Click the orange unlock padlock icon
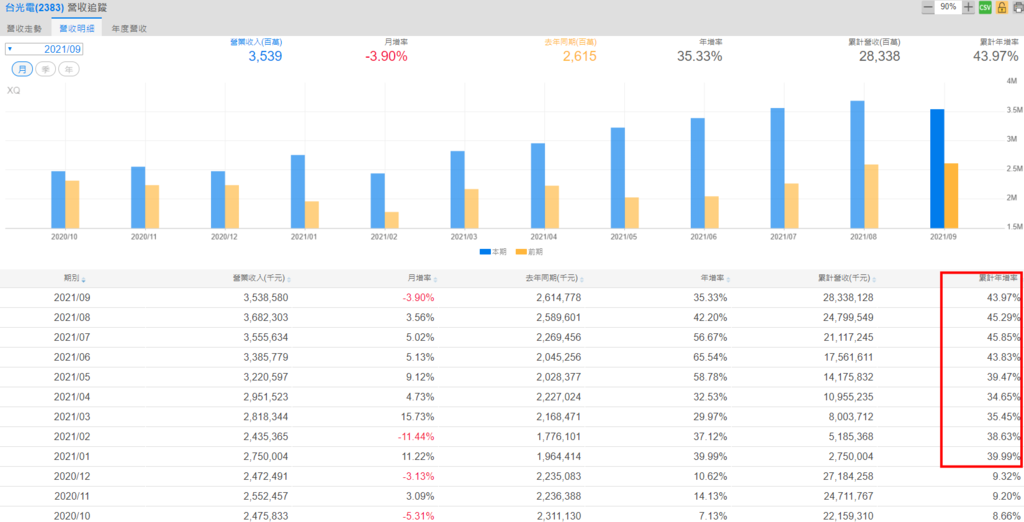The image size is (1024, 522). click(1001, 7)
